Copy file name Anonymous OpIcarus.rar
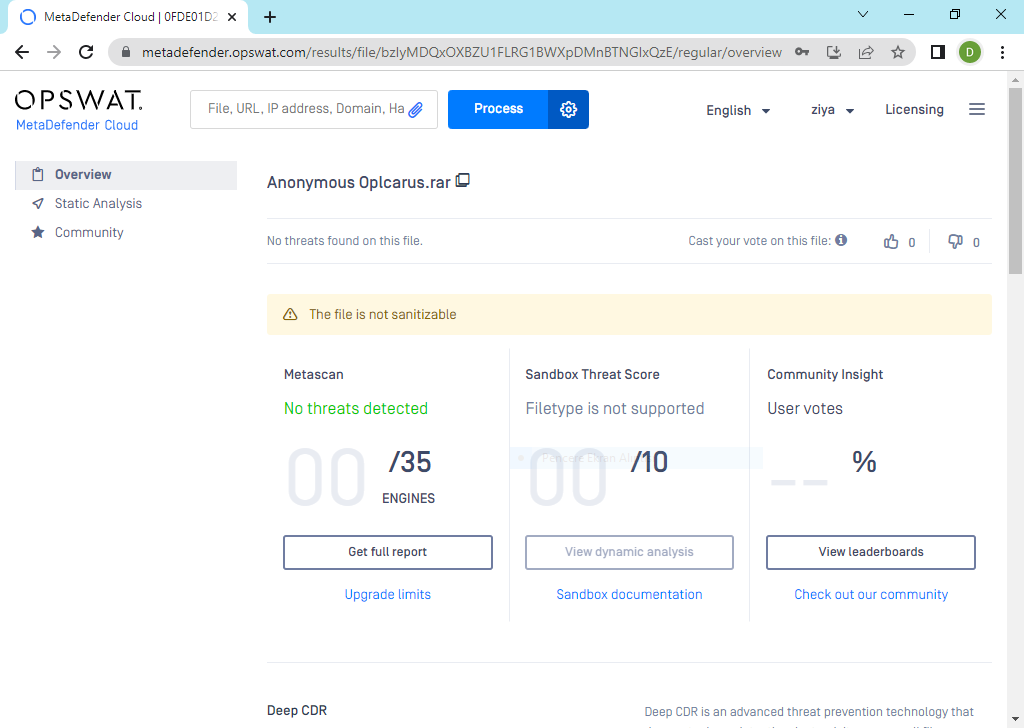 (463, 180)
